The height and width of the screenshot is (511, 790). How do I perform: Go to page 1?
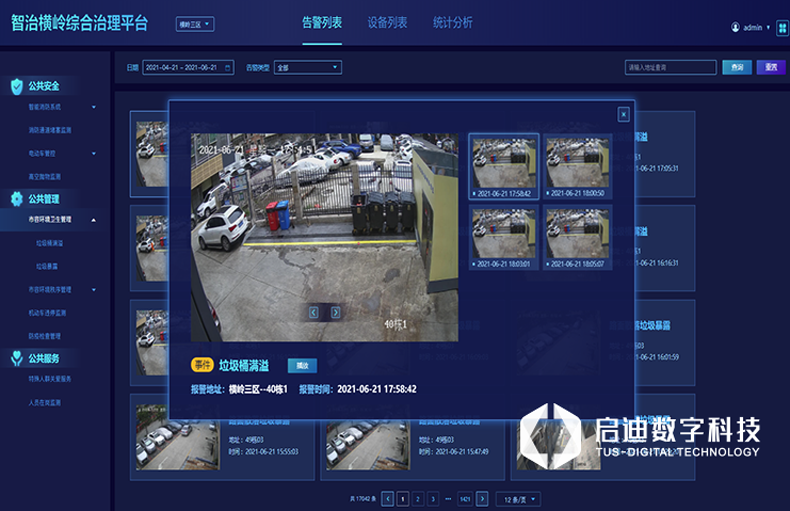(402, 499)
